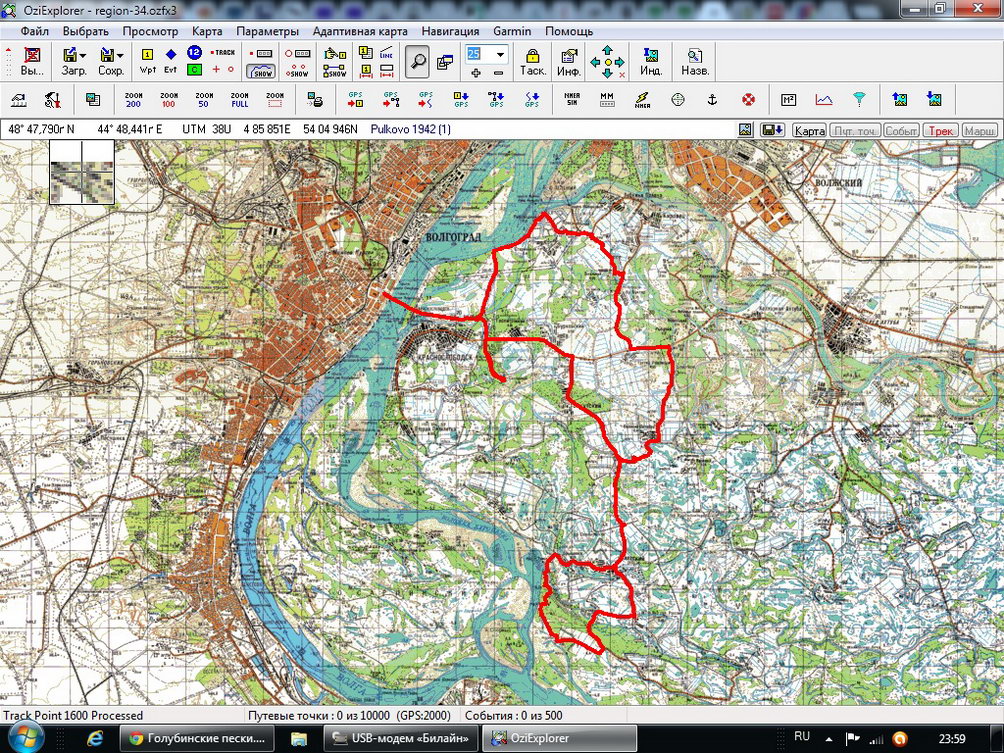Click the Вы... exit toolbar icon
Screen dimensions: 1004x753
pyautogui.click(x=31, y=62)
